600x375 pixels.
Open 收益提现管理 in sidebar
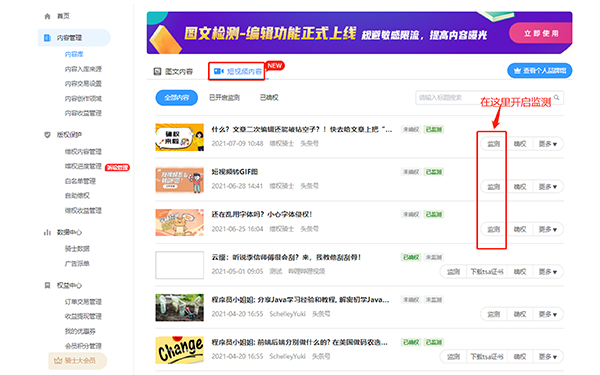[83, 316]
